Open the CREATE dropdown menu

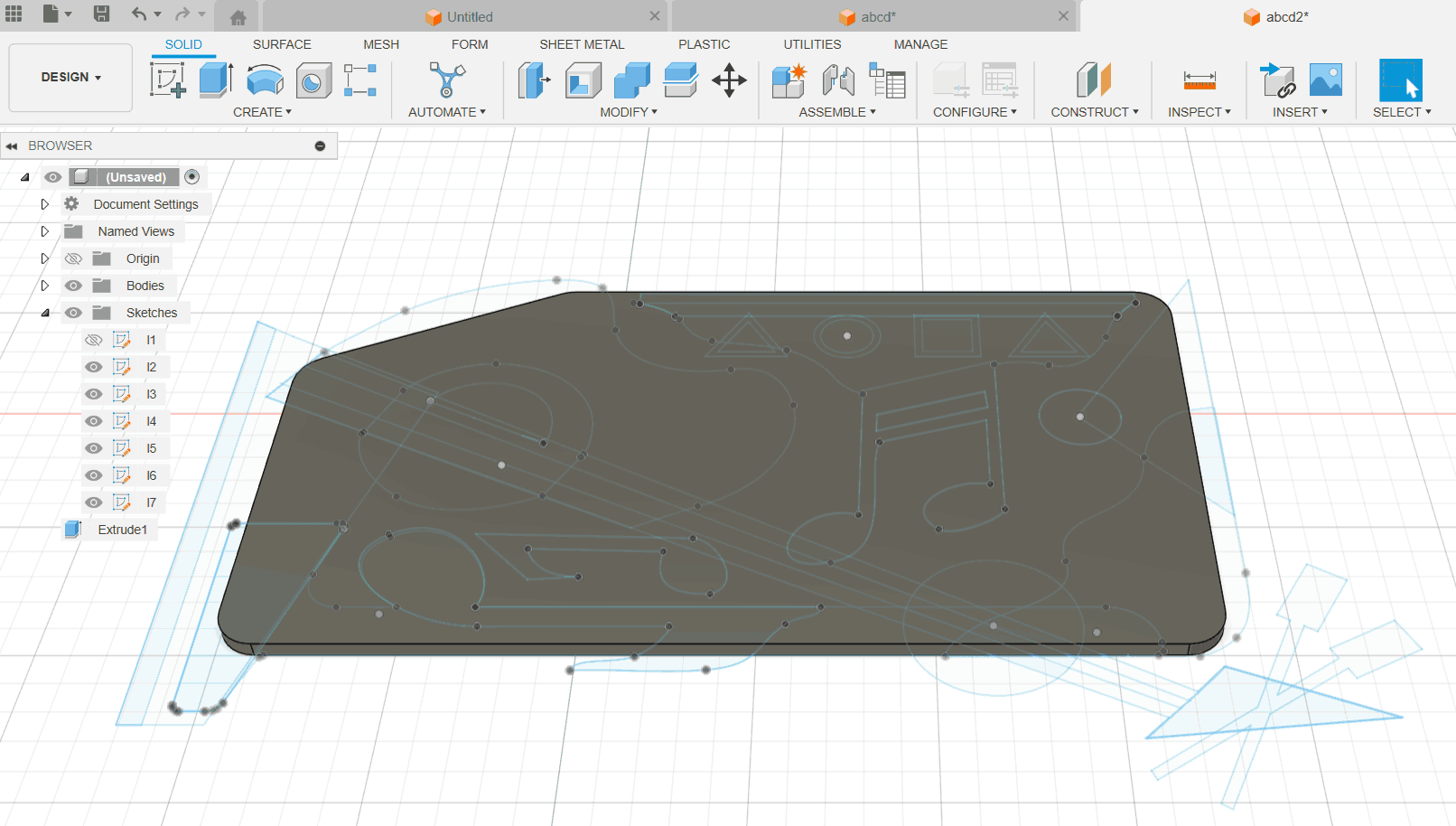pyautogui.click(x=262, y=112)
